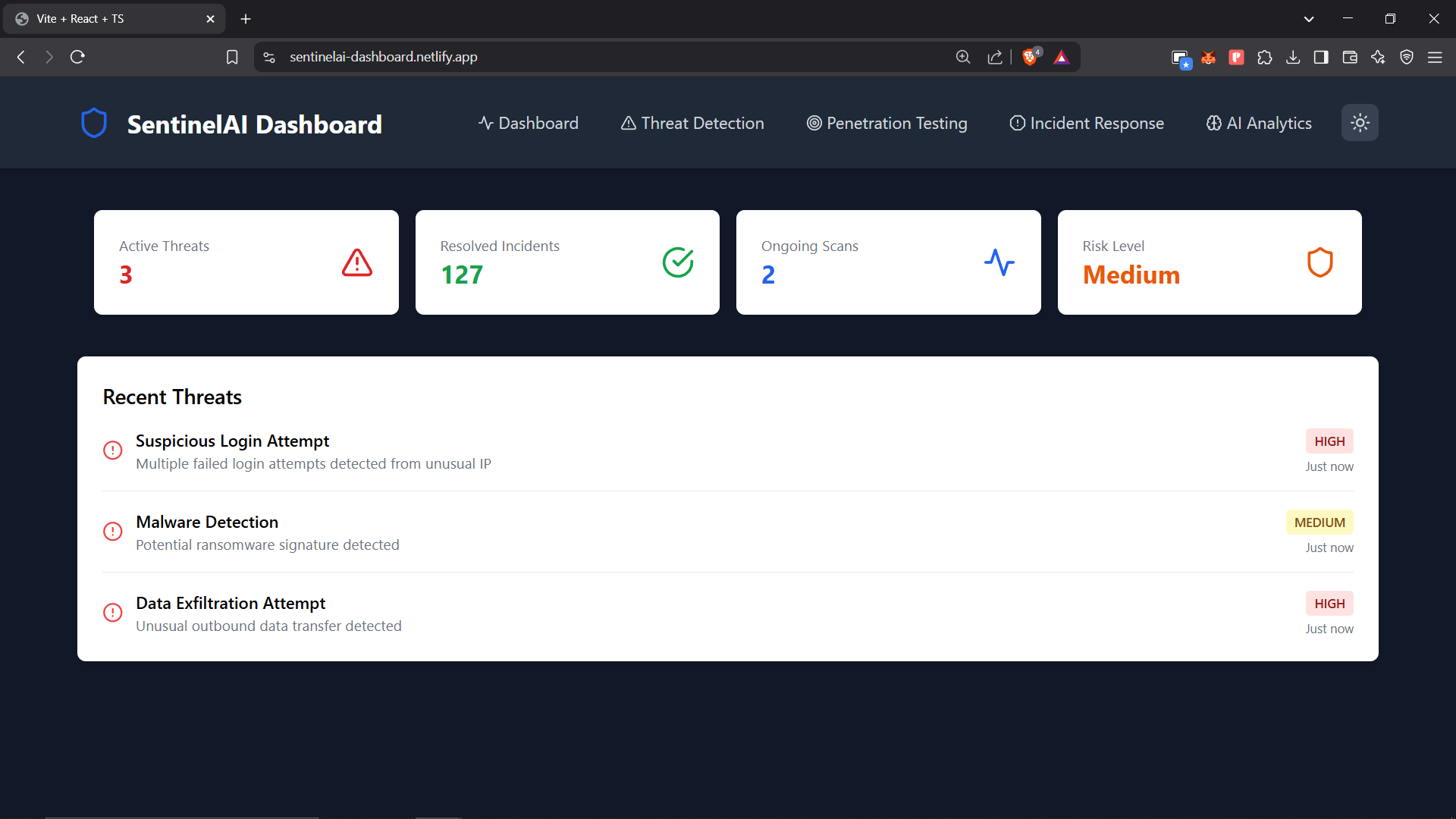Open the AI Analytics link
1456x819 pixels.
coord(1259,123)
